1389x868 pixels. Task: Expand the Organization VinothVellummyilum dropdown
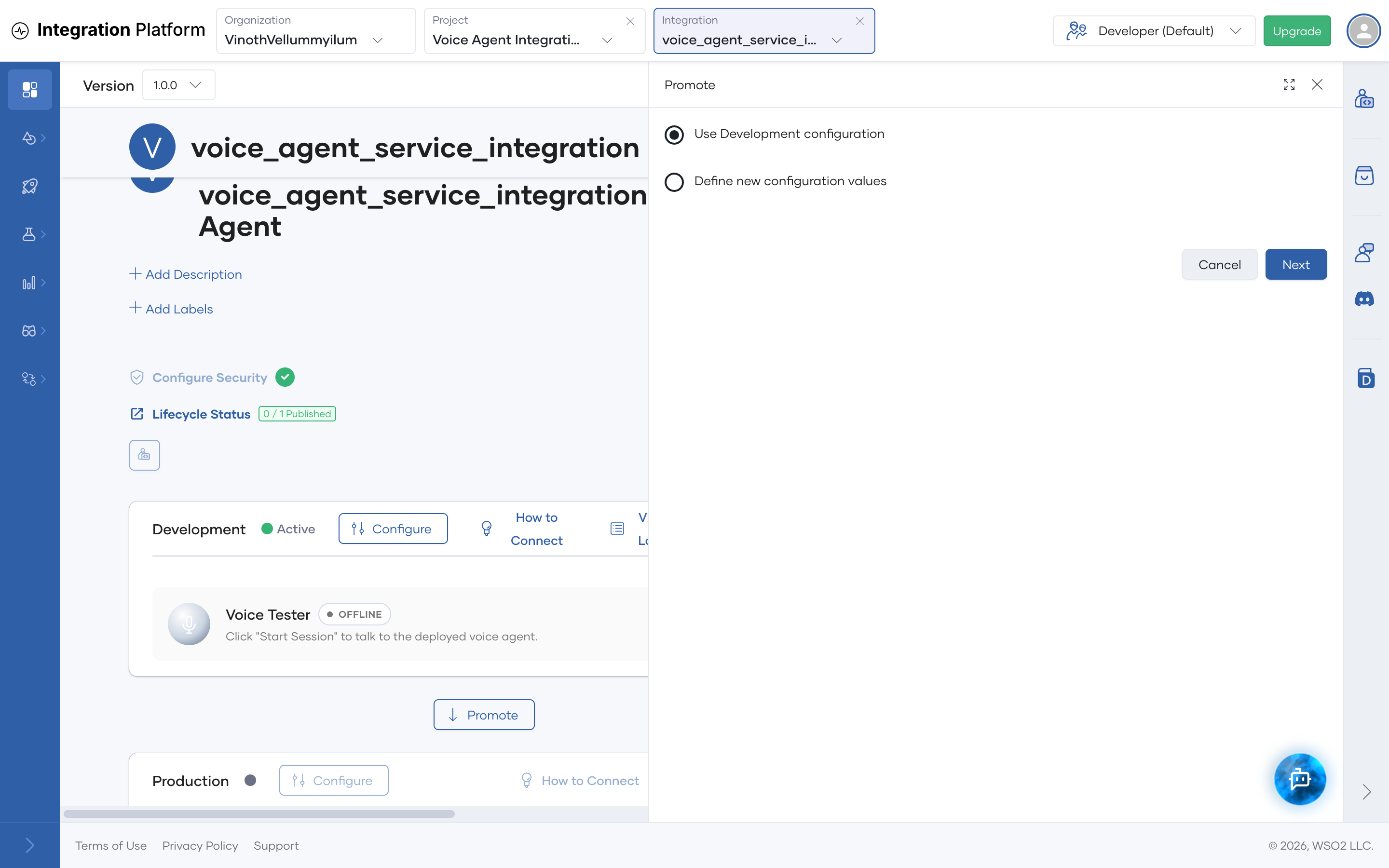pos(316,31)
